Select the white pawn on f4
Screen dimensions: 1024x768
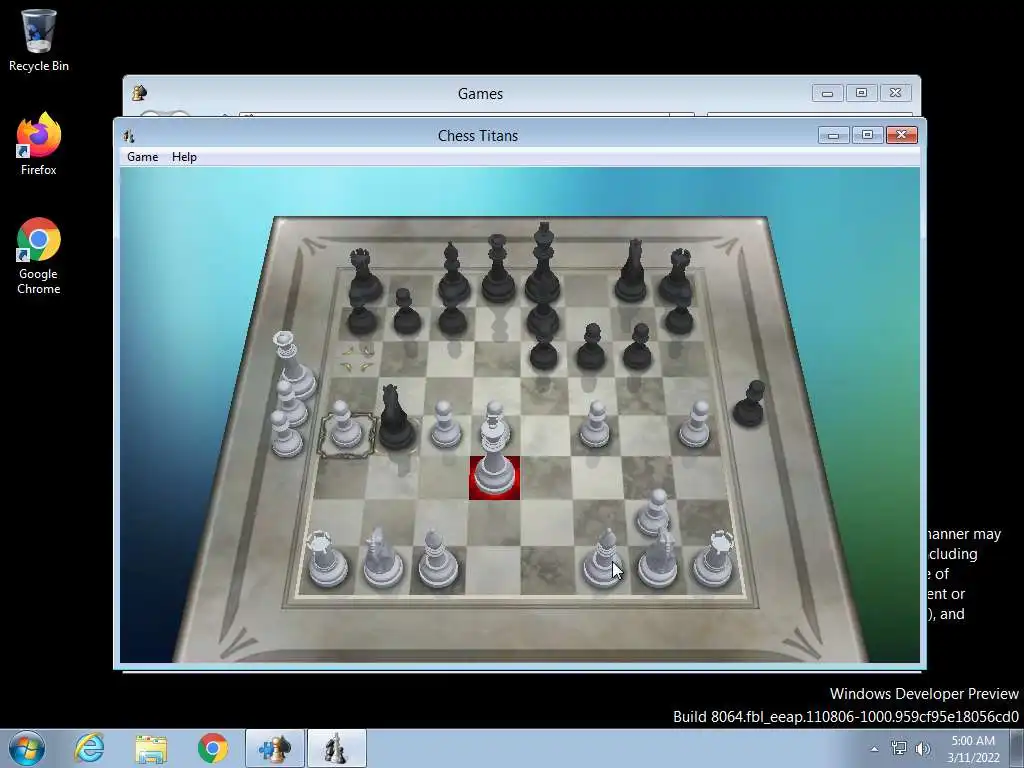(x=595, y=424)
